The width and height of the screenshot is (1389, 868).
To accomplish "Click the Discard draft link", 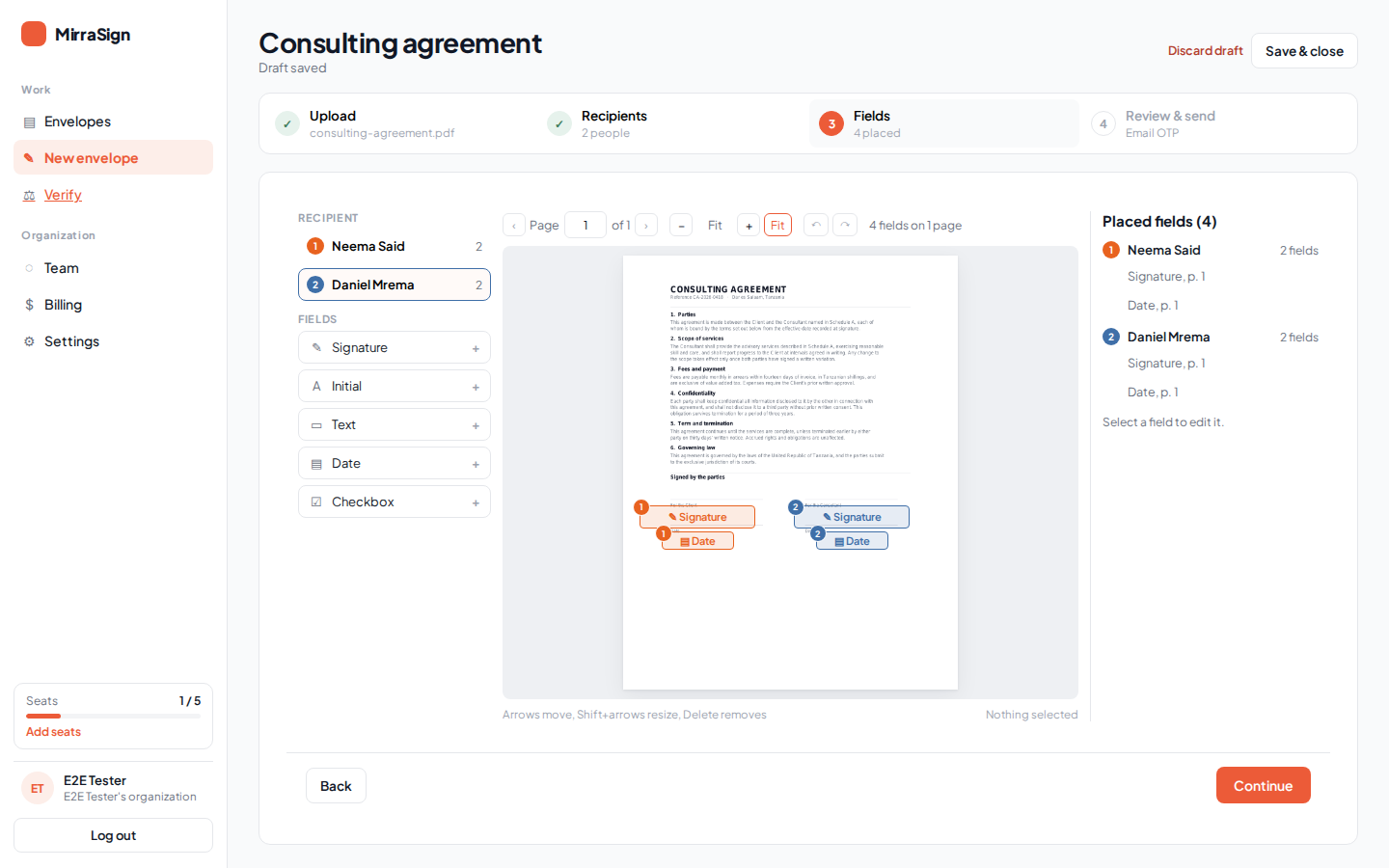I will coord(1205,51).
